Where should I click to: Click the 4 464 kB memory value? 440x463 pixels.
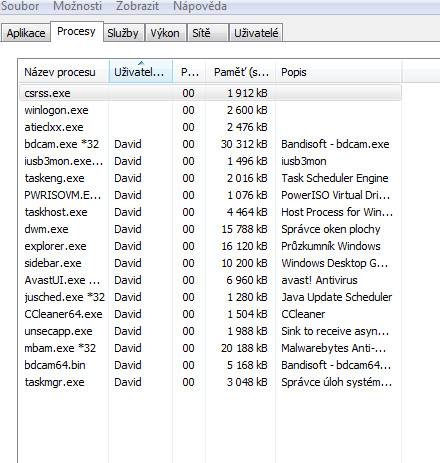[x=247, y=212]
